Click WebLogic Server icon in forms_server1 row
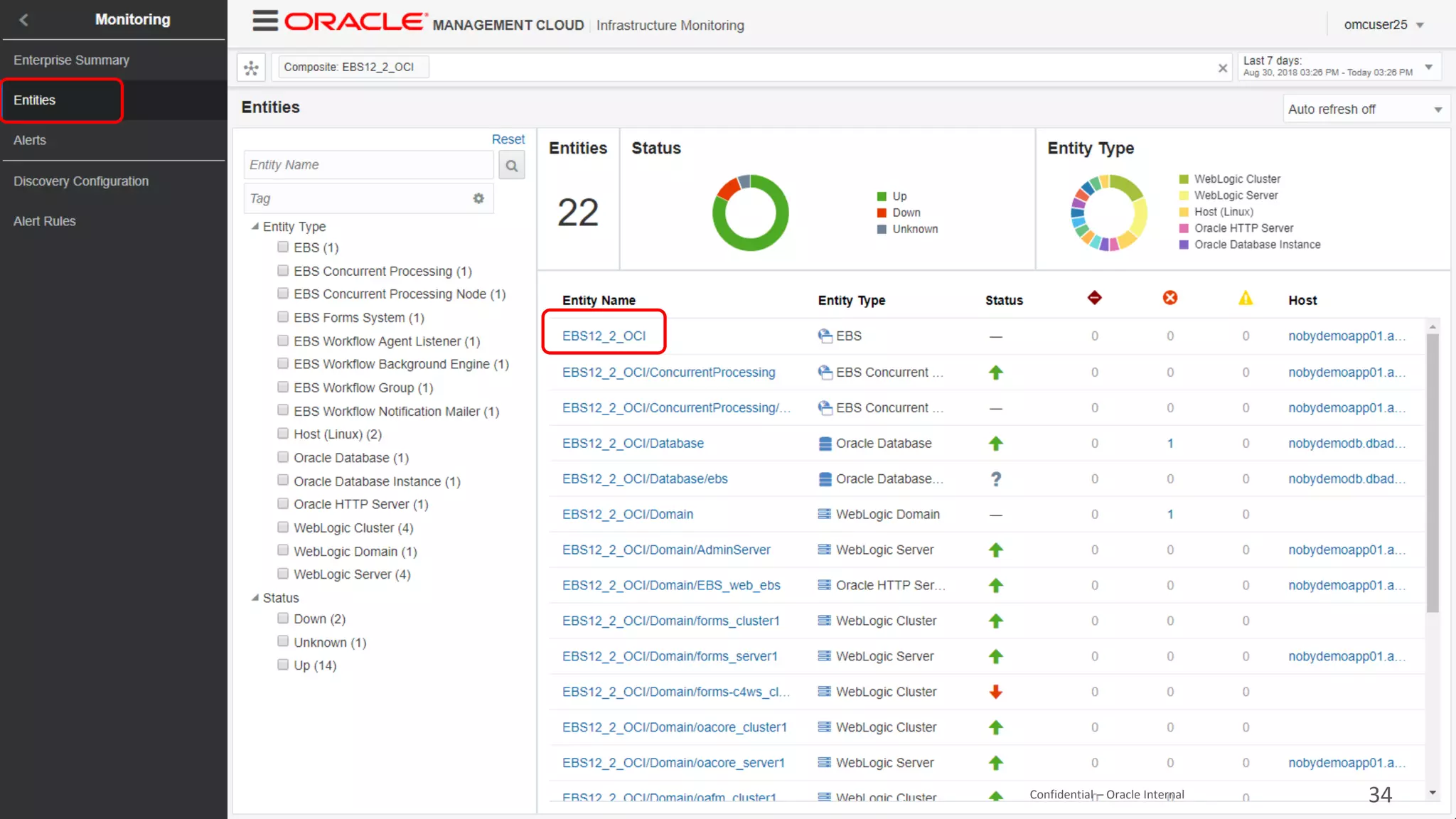Viewport: 1456px width, 819px height. click(825, 656)
